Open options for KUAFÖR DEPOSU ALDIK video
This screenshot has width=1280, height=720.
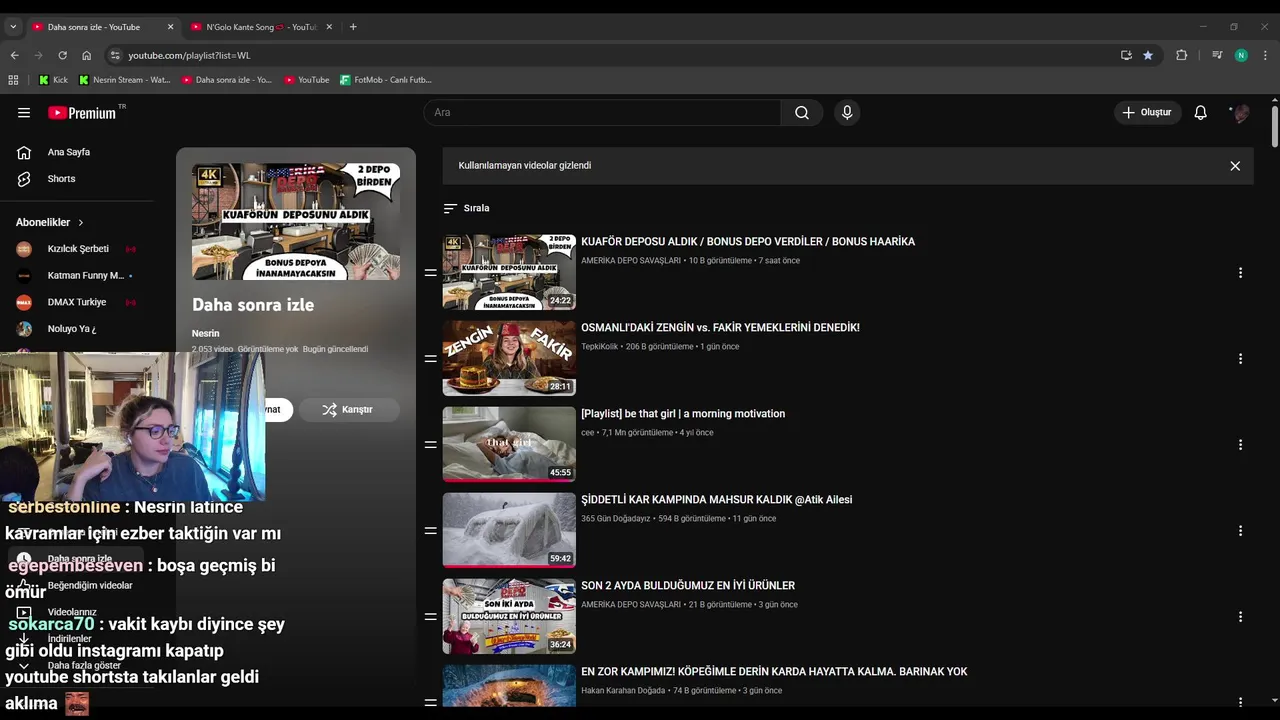click(x=1240, y=273)
